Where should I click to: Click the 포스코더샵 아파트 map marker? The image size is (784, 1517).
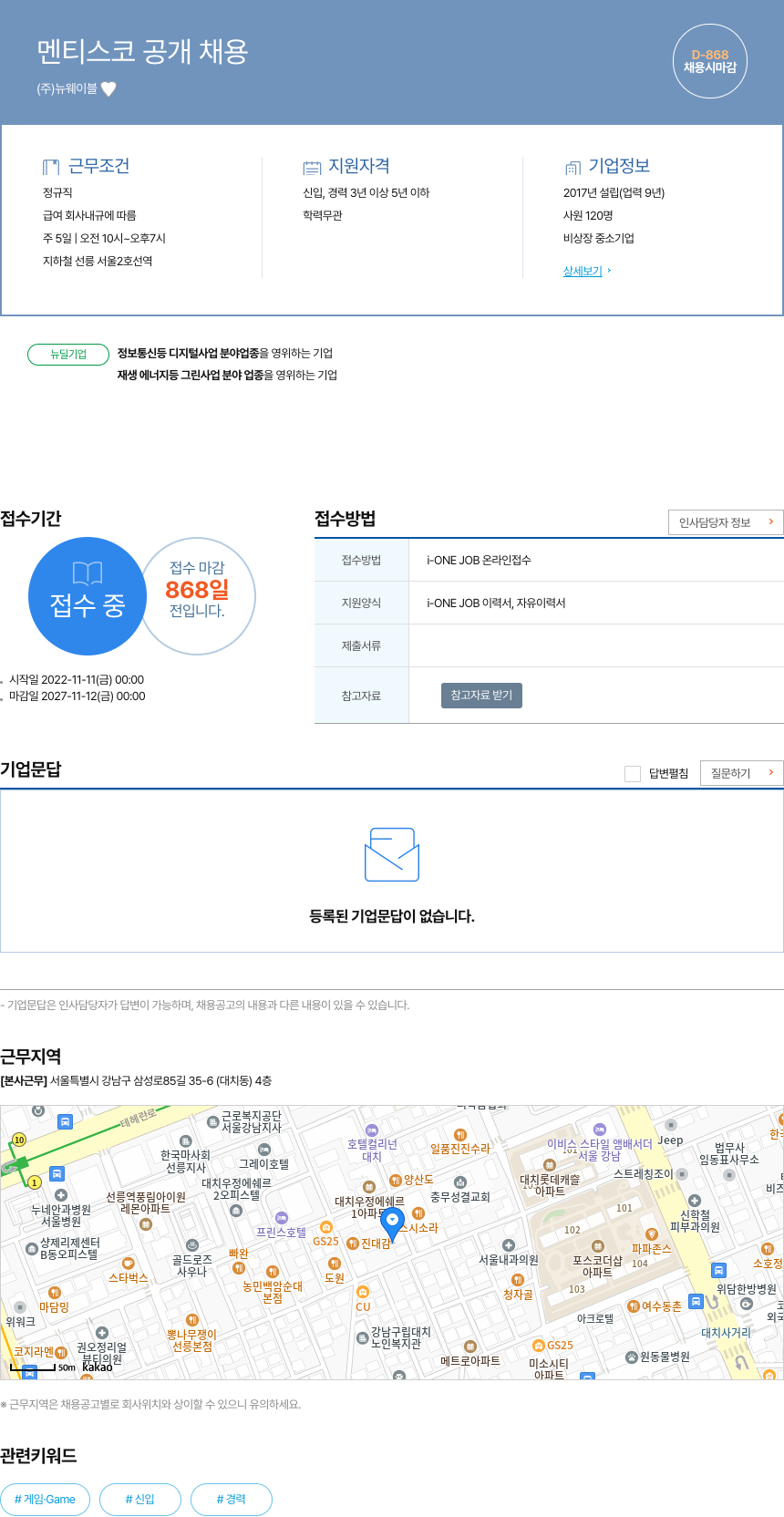pyautogui.click(x=598, y=1246)
